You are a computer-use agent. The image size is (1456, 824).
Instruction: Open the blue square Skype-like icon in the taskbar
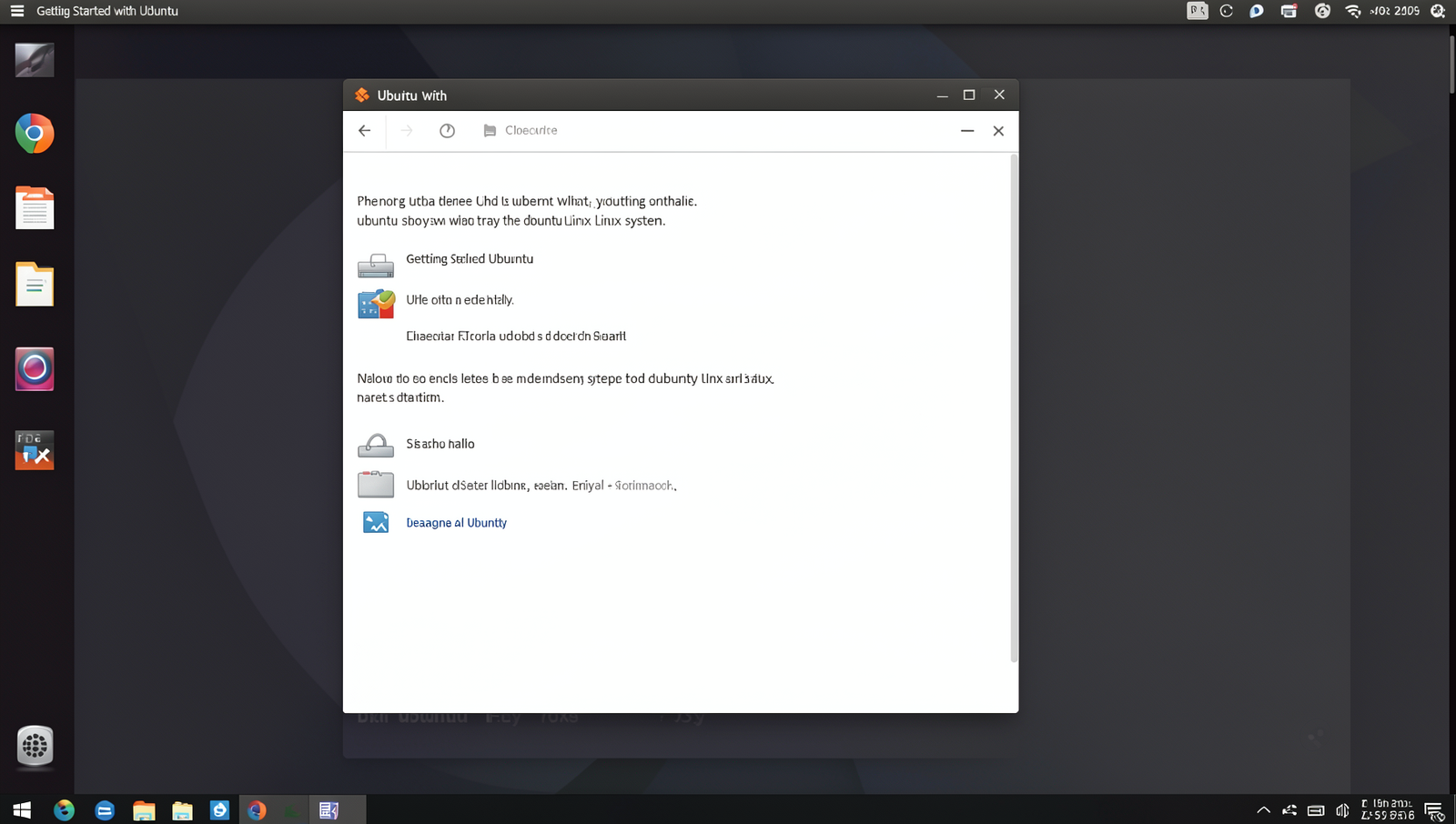(x=219, y=809)
